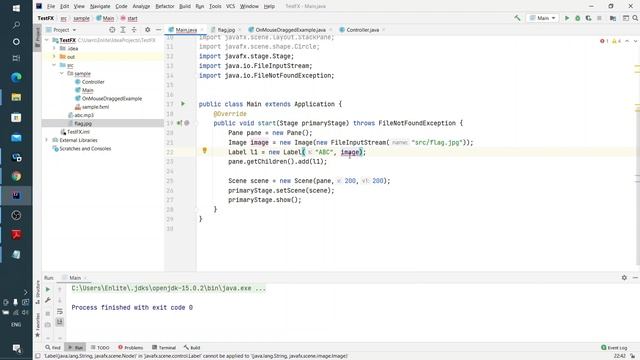Collapse the src folder node

coord(54,65)
